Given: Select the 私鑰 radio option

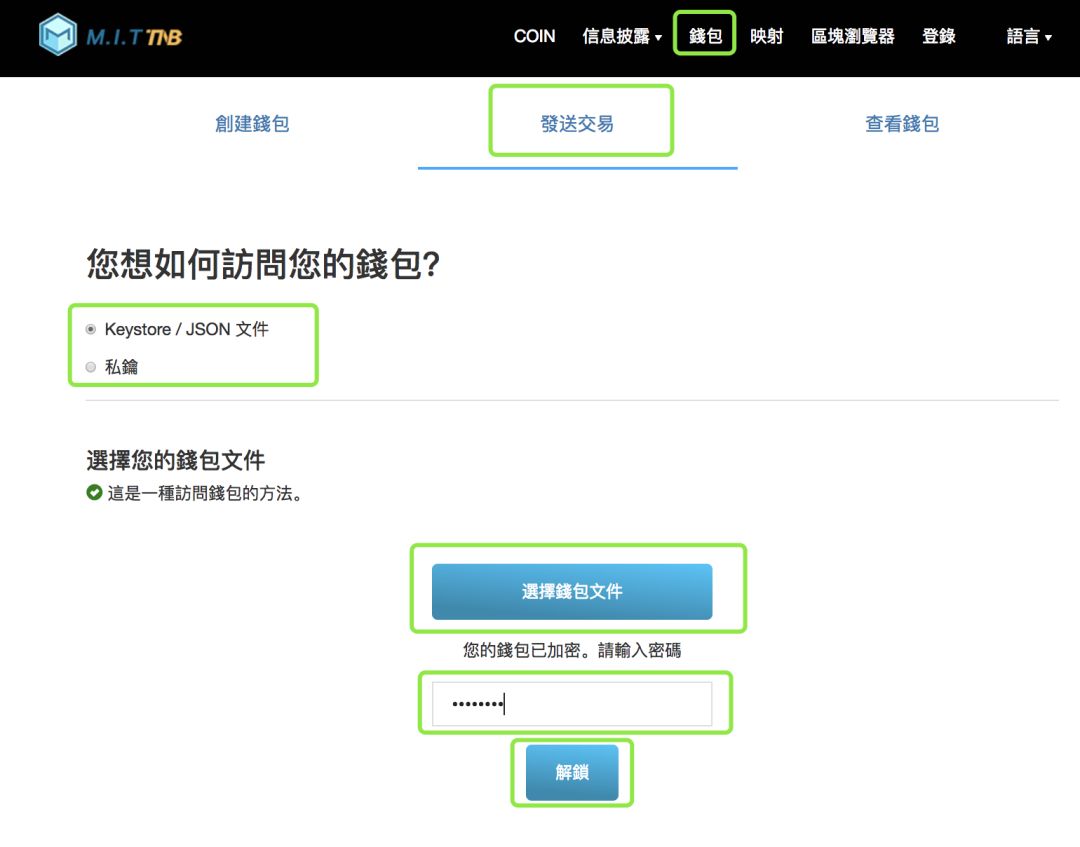Looking at the screenshot, I should tap(92, 367).
